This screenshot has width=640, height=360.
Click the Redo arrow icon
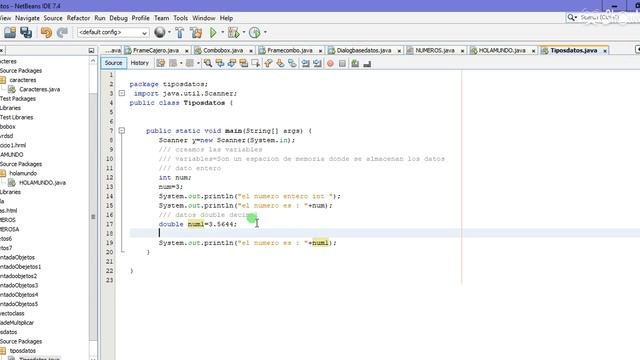(x=62, y=32)
